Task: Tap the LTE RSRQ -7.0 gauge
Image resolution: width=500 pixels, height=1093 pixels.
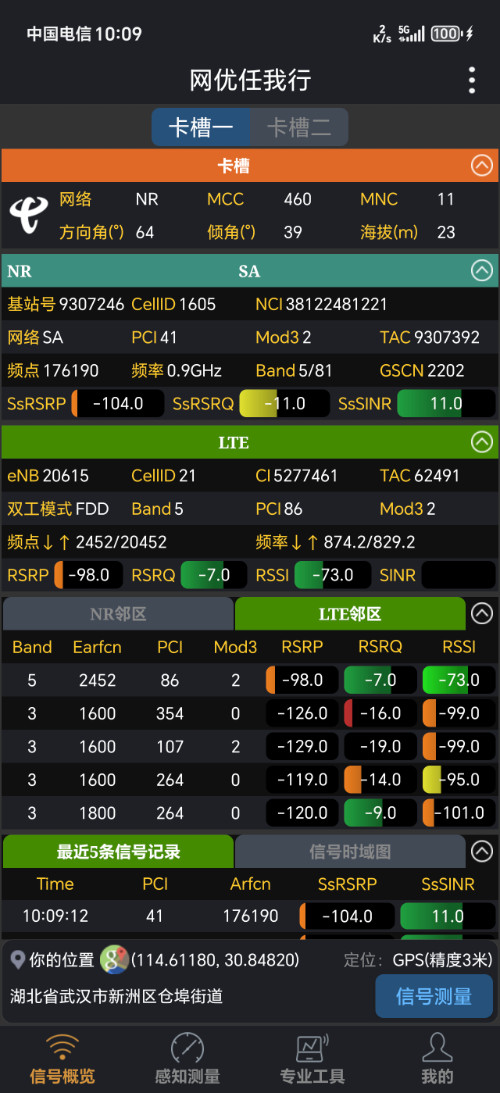Action: tap(214, 575)
